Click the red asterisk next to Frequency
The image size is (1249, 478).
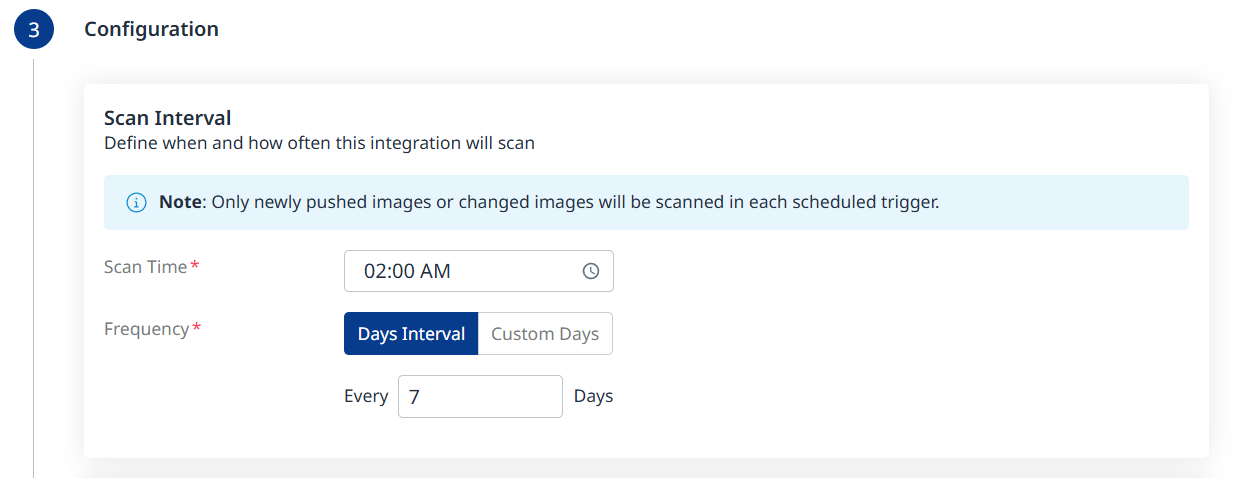point(196,328)
